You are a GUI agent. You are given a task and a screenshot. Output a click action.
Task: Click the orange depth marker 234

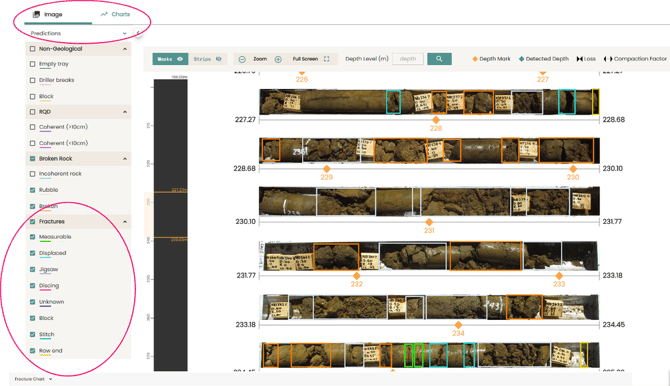pos(458,325)
